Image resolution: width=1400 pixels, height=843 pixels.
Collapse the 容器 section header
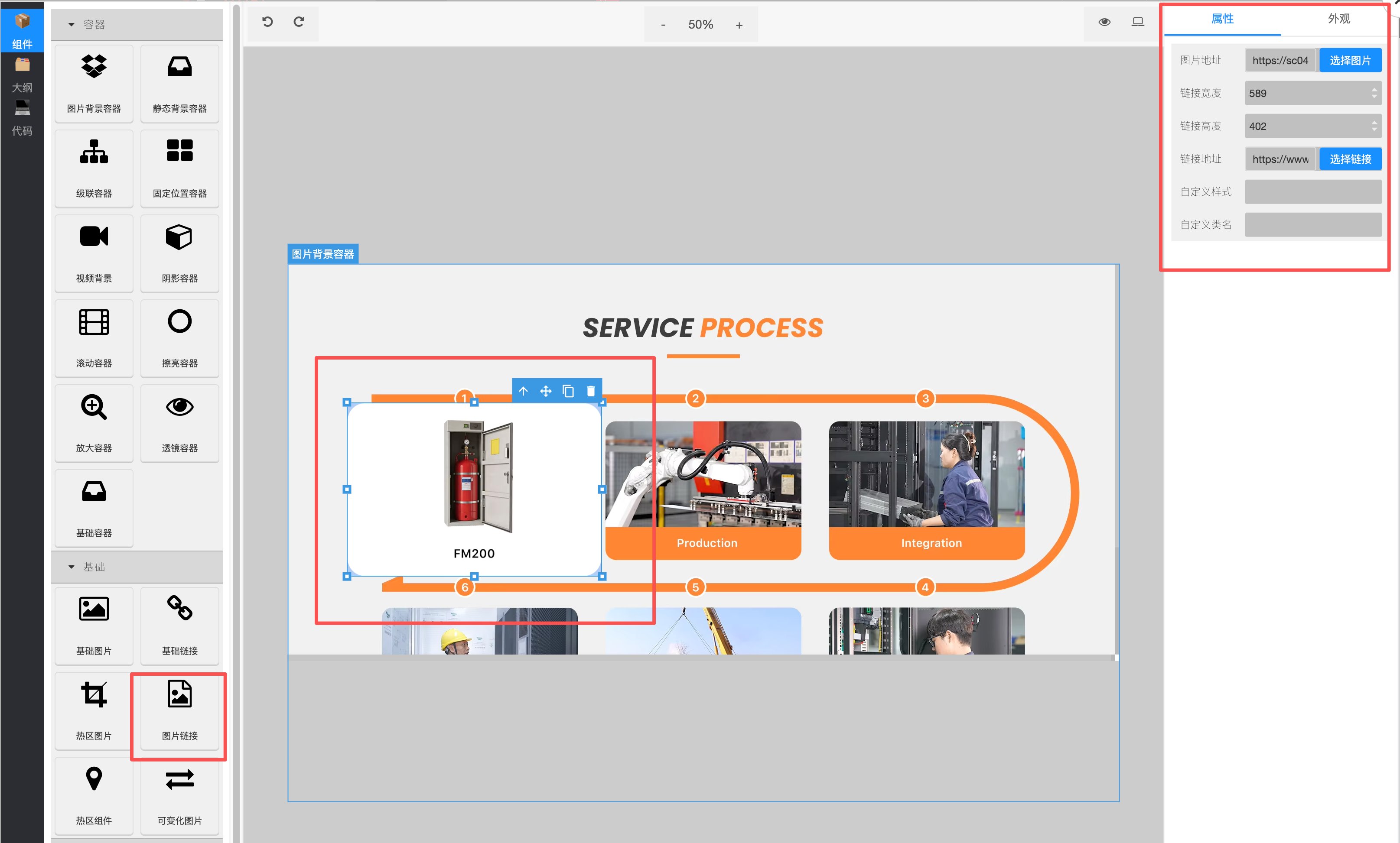(137, 24)
